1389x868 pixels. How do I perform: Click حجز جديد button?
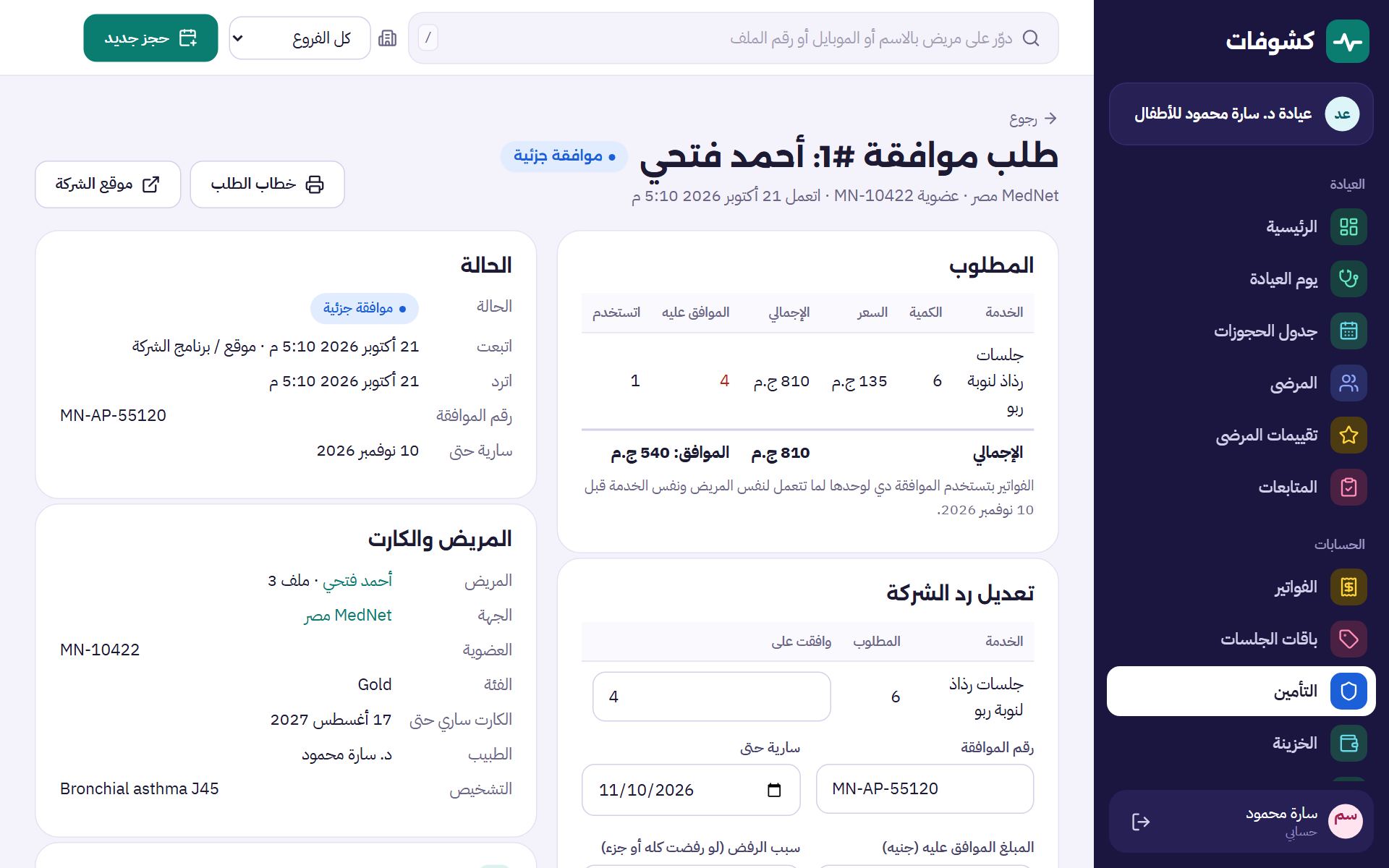[150, 38]
